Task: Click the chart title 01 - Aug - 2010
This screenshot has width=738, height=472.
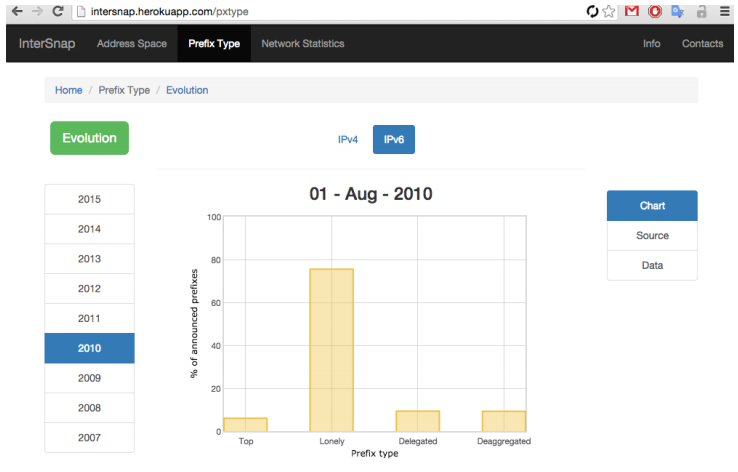Action: coord(371,194)
